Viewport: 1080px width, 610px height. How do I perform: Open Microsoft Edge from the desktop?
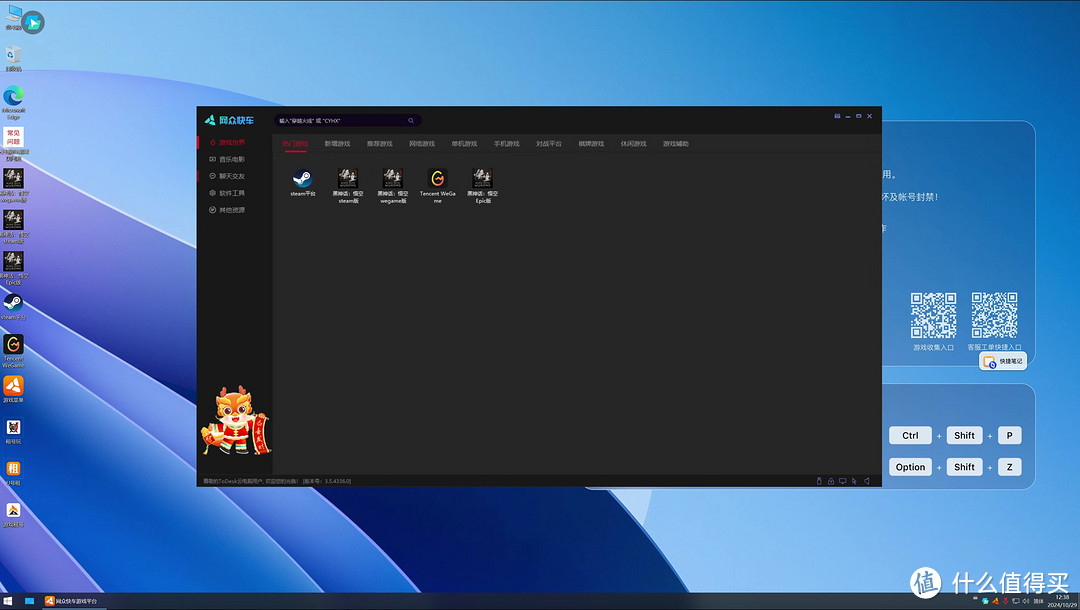click(x=13, y=96)
